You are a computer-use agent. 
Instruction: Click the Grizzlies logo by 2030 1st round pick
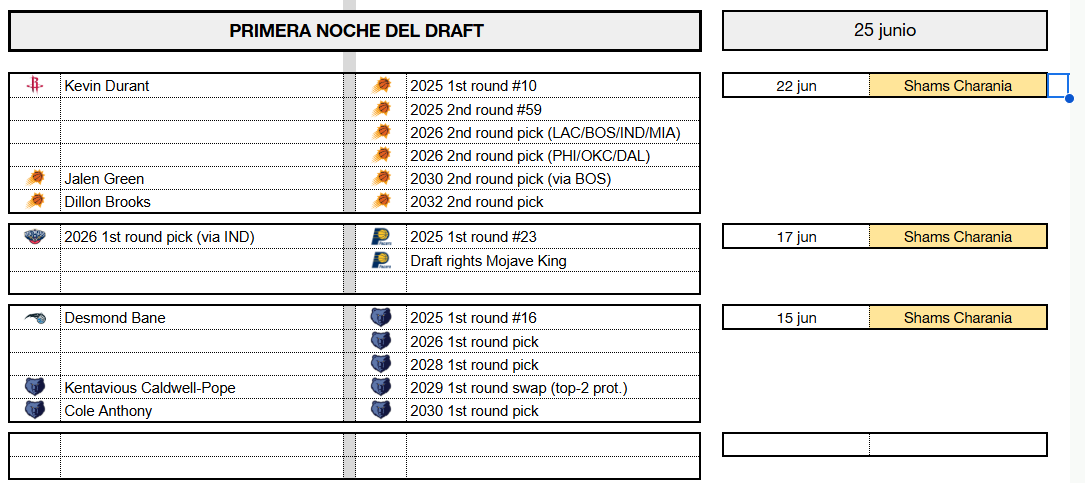[381, 410]
